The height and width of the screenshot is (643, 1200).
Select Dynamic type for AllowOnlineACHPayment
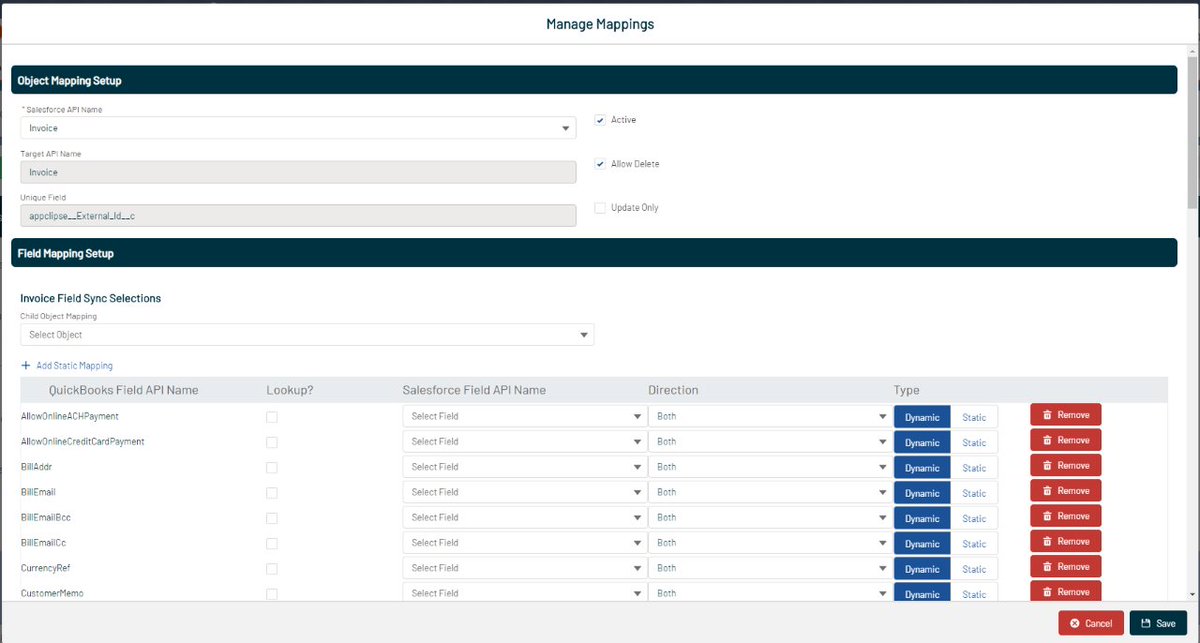(x=922, y=417)
